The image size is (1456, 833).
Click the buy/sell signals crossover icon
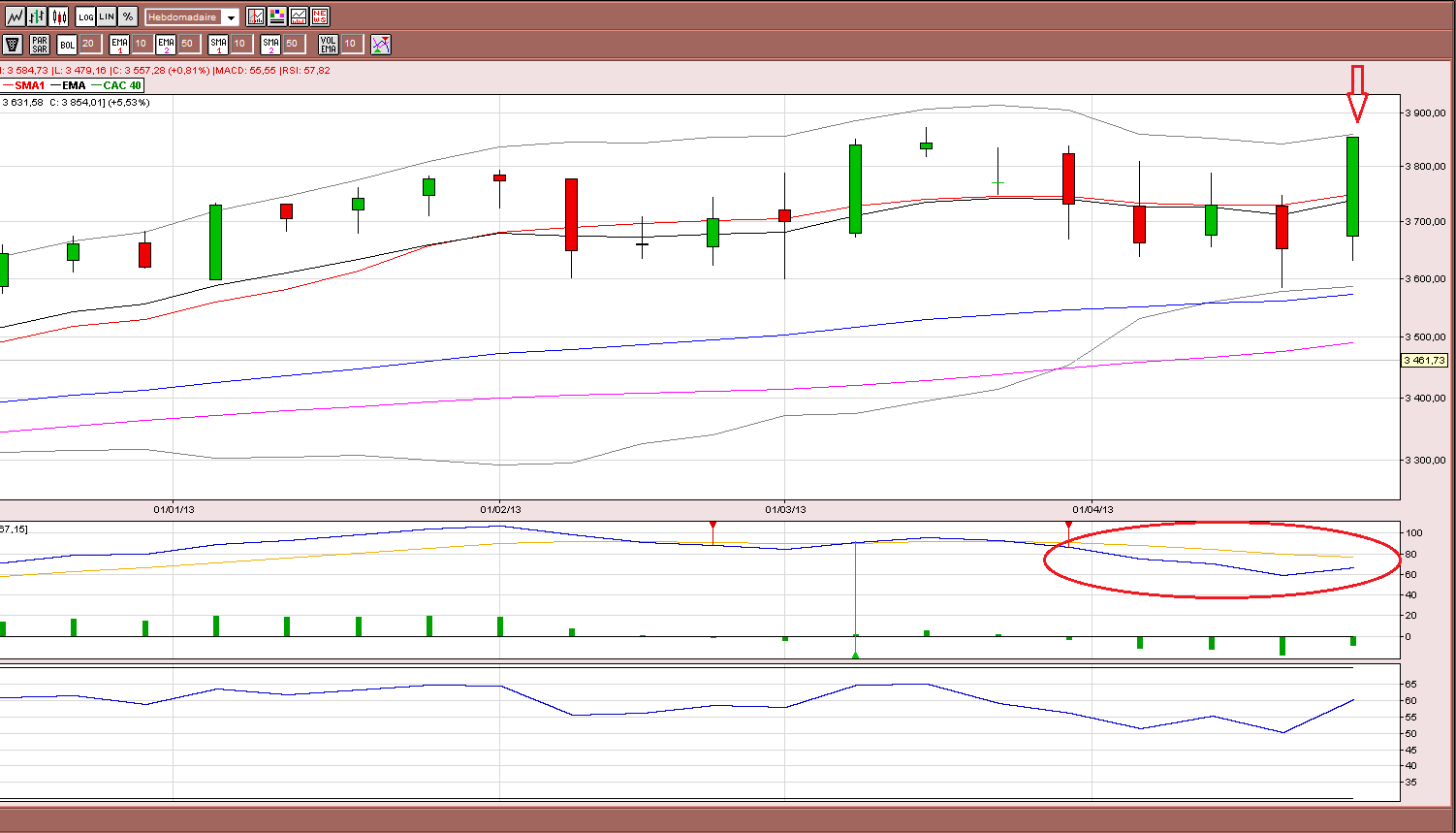381,44
